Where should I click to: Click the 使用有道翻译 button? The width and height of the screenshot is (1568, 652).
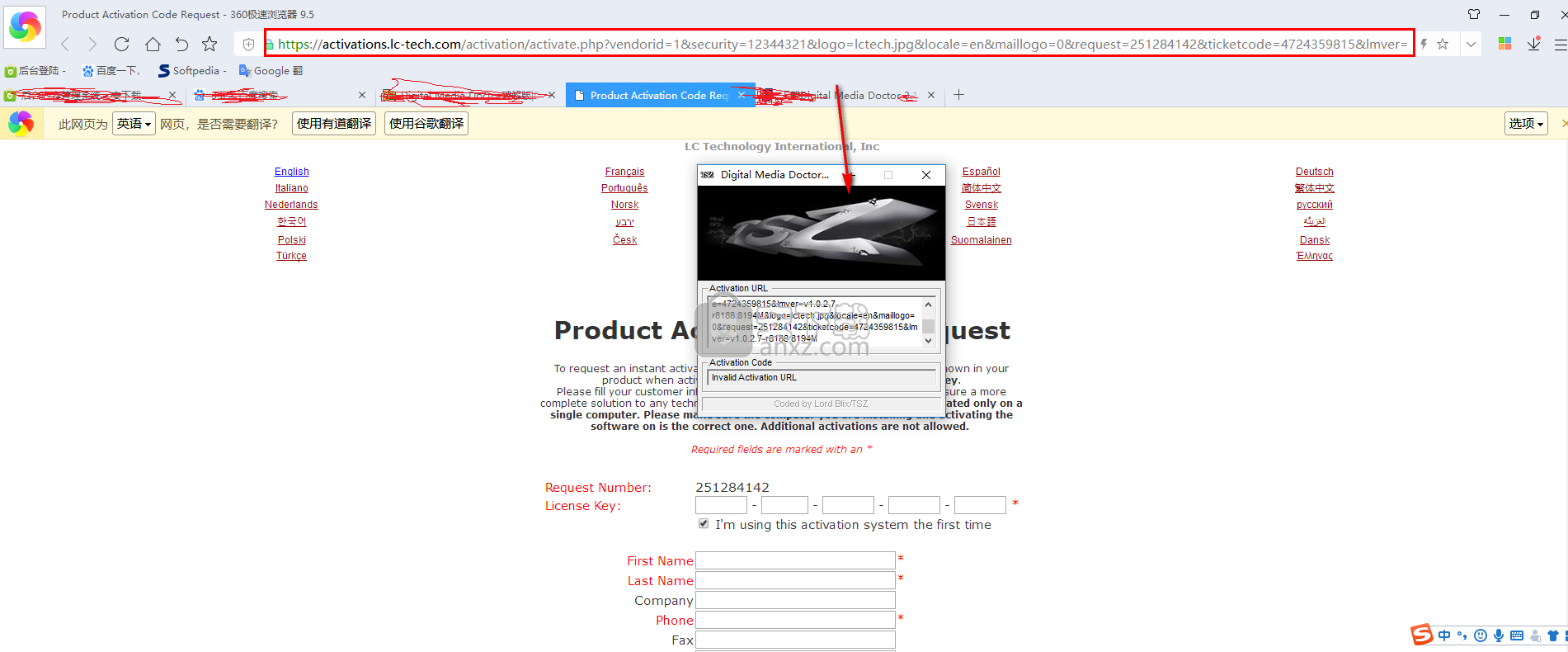point(334,124)
